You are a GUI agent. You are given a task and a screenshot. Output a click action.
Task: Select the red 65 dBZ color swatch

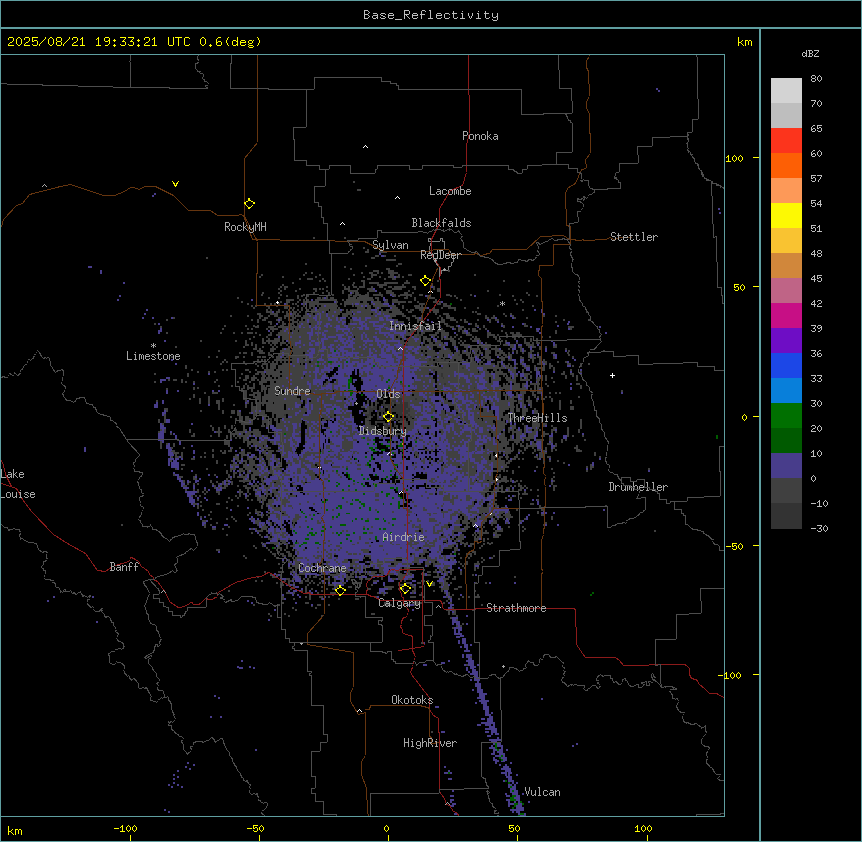click(786, 141)
